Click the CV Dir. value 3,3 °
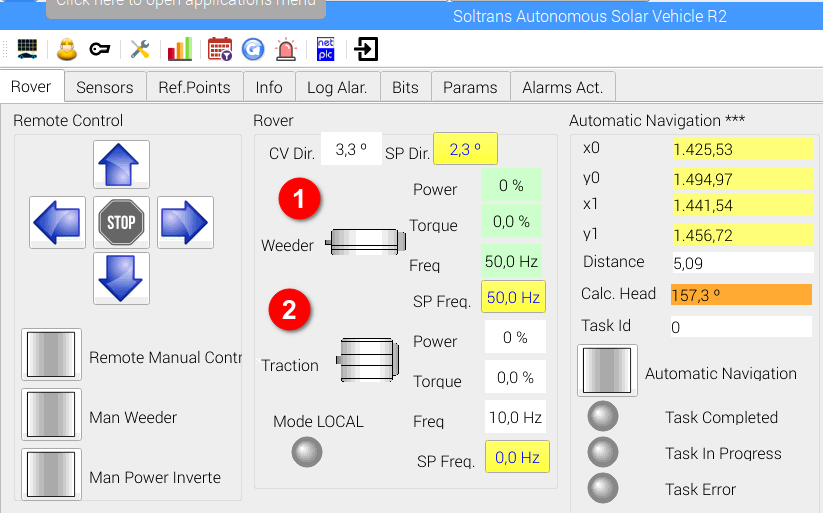The width and height of the screenshot is (823, 513). (x=351, y=149)
